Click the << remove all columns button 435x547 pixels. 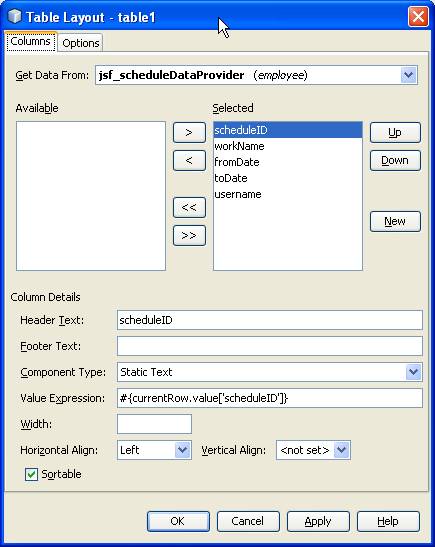pyautogui.click(x=189, y=208)
